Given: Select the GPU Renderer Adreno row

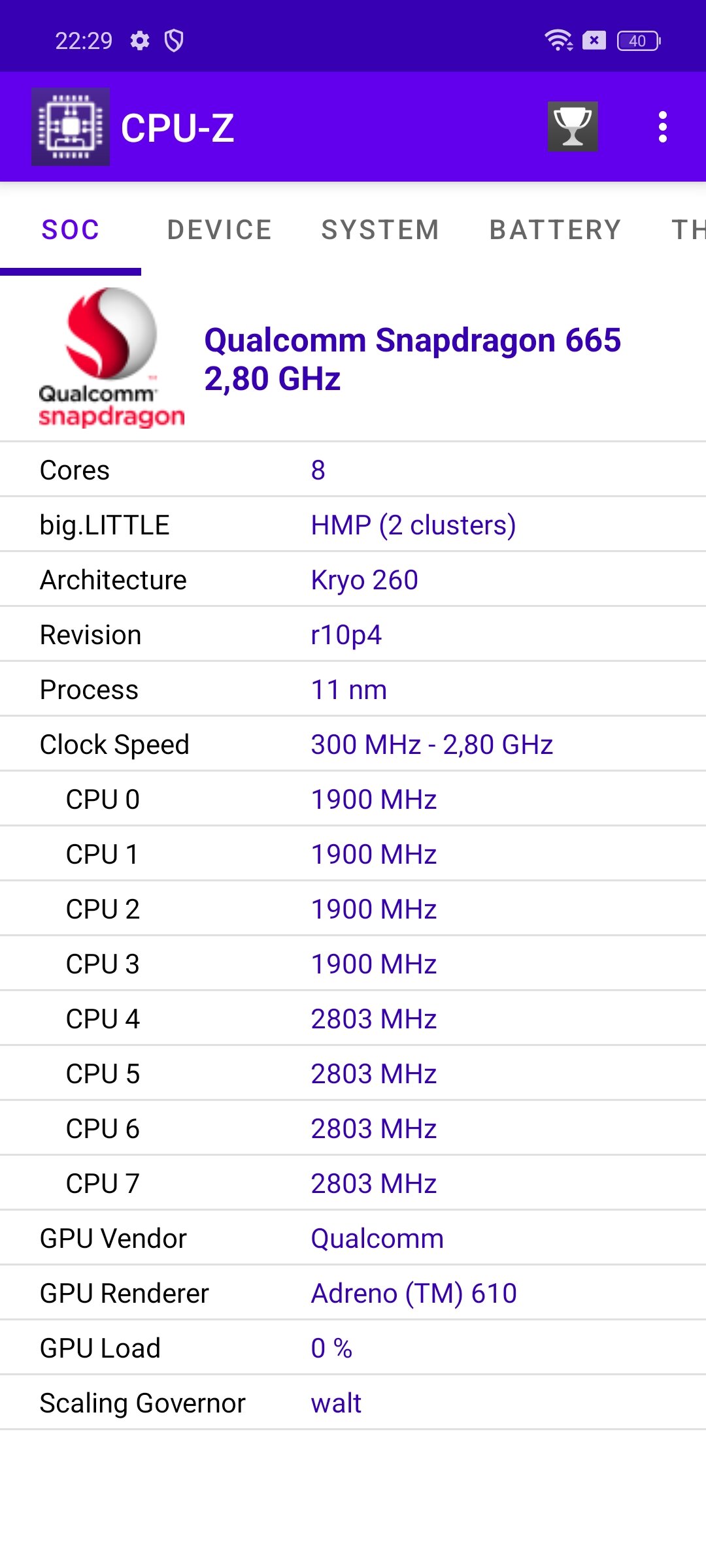Looking at the screenshot, I should pyautogui.click(x=353, y=1293).
